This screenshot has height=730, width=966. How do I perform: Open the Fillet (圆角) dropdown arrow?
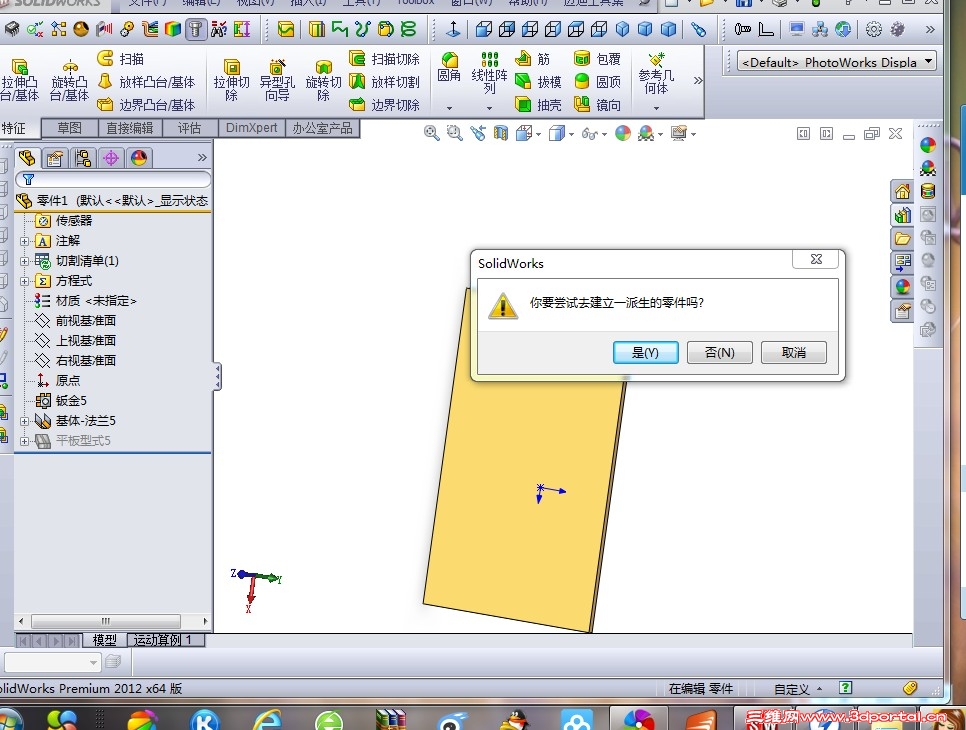pos(449,108)
